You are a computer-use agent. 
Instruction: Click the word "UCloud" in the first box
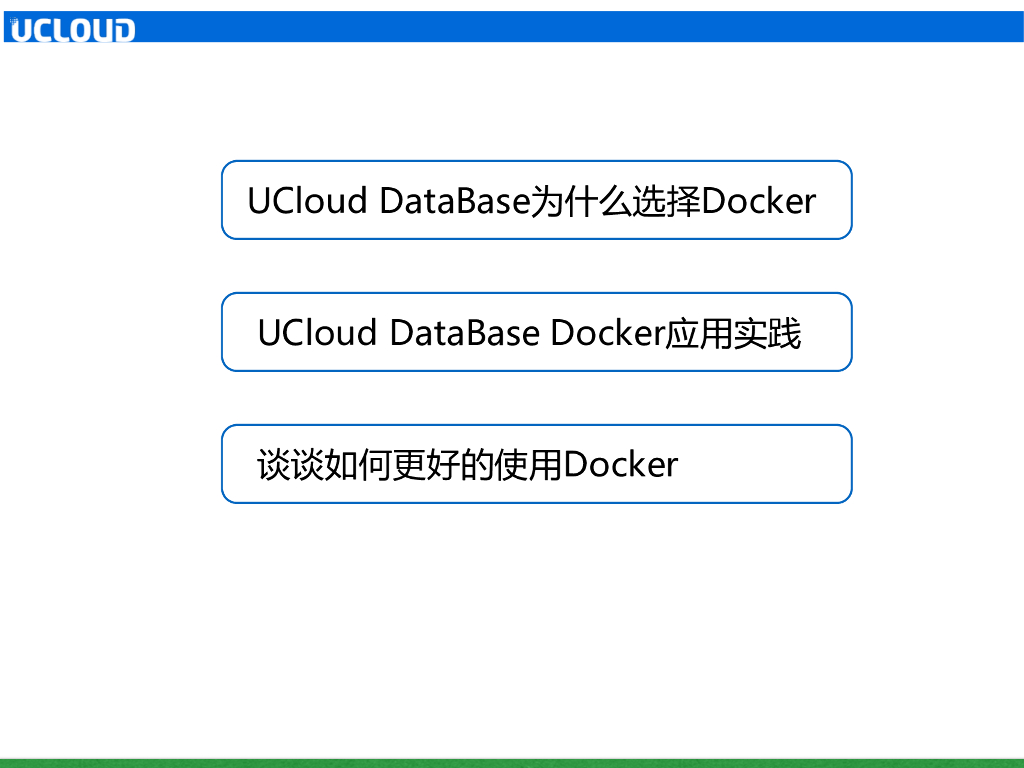[x=307, y=201]
